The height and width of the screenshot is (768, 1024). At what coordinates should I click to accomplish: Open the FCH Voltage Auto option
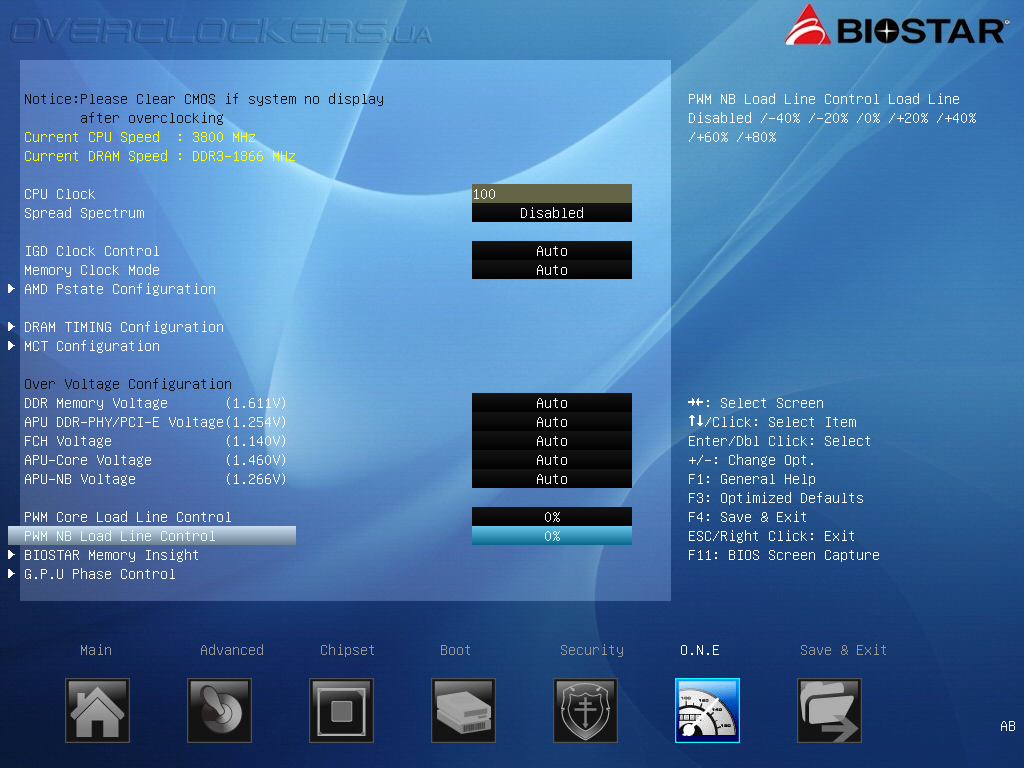click(x=552, y=441)
